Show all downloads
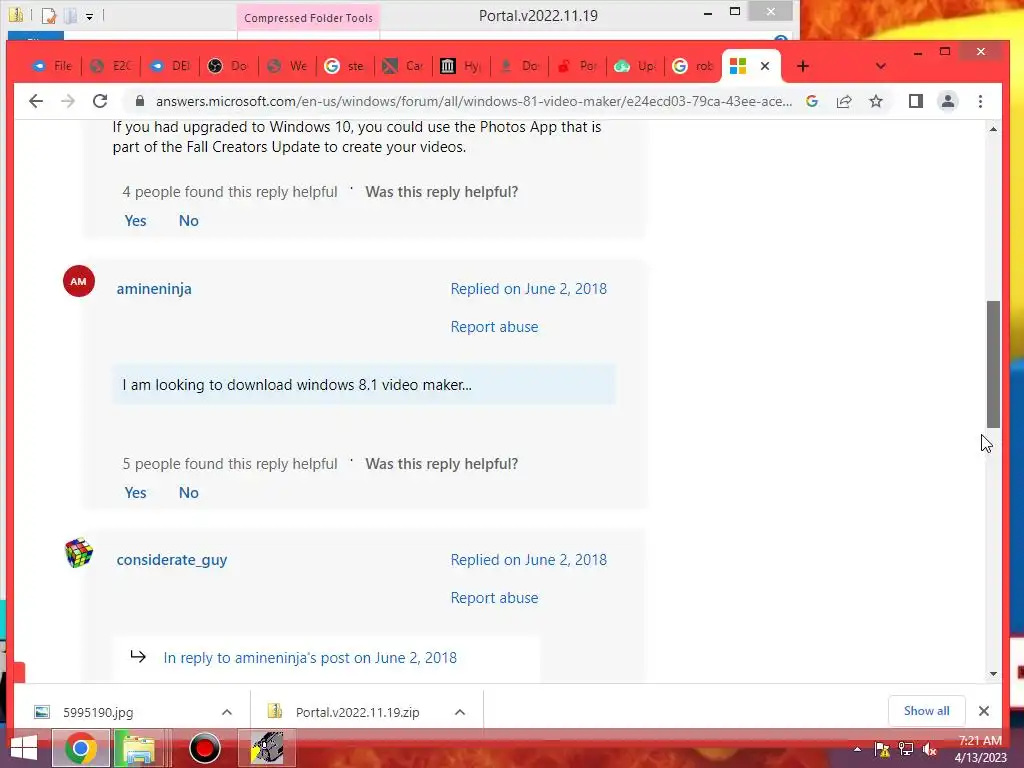The width and height of the screenshot is (1024, 768). [x=927, y=711]
